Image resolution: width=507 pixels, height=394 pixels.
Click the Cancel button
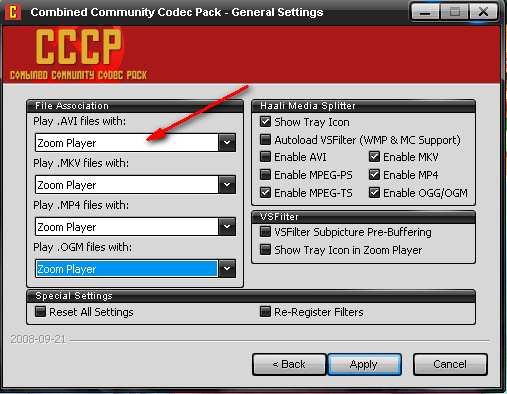pos(450,364)
